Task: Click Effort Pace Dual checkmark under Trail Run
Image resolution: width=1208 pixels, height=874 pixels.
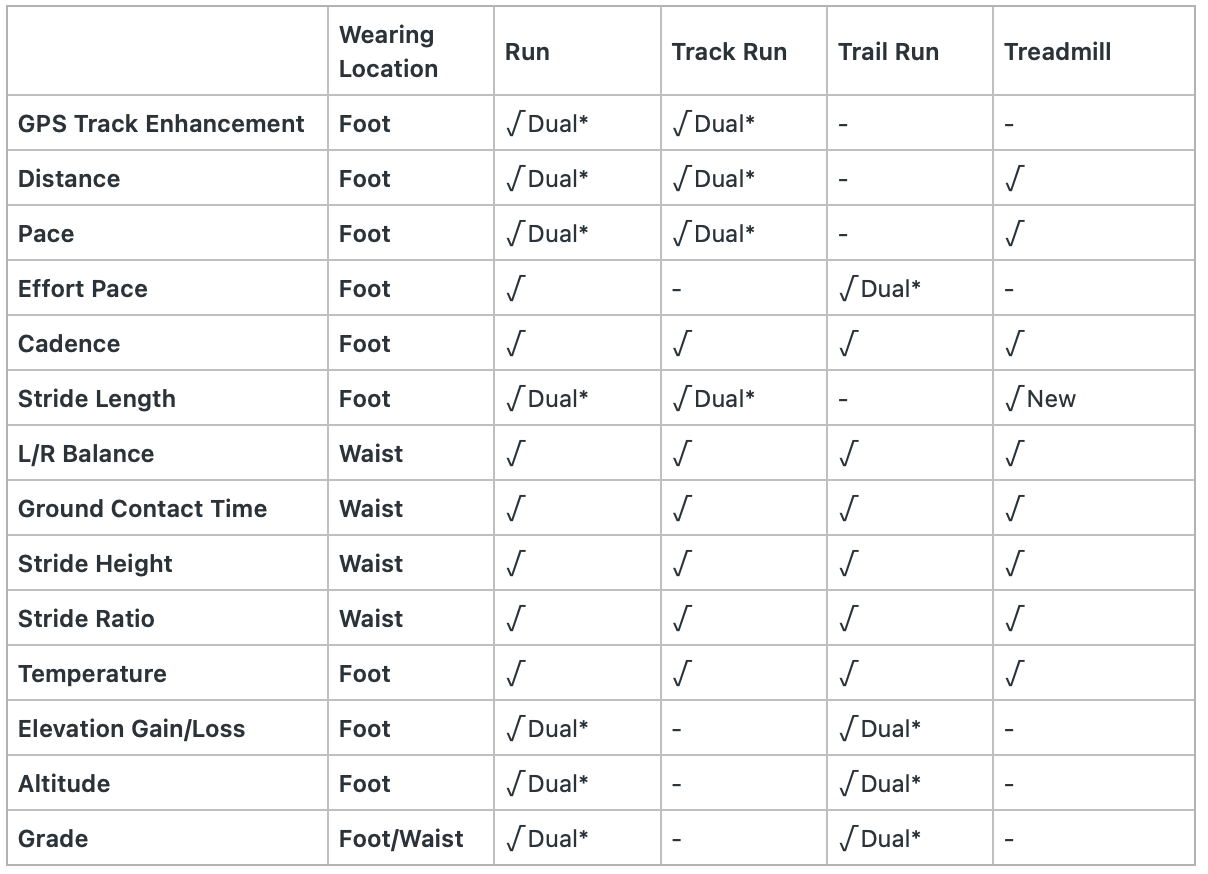Action: (x=880, y=289)
